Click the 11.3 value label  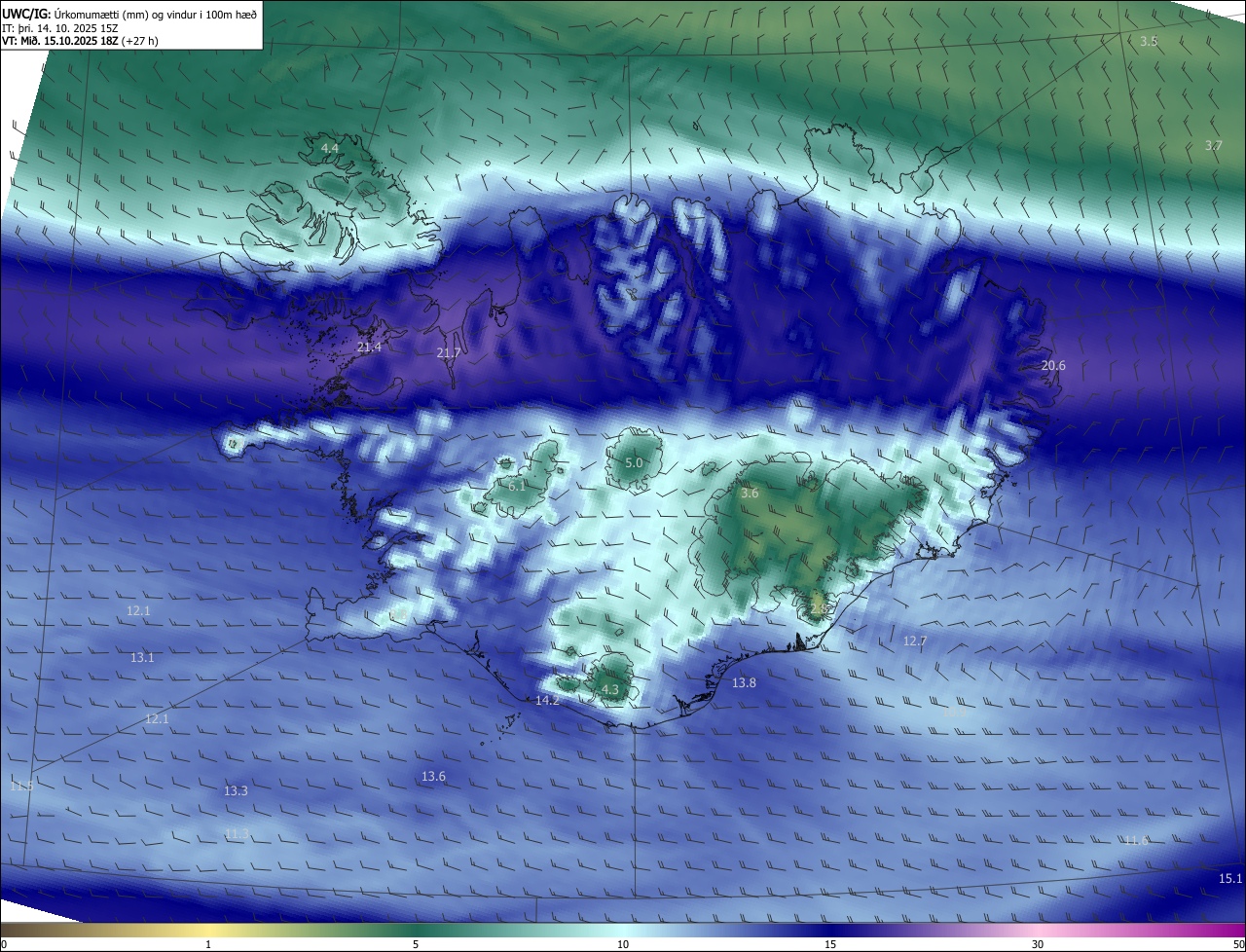[x=236, y=834]
